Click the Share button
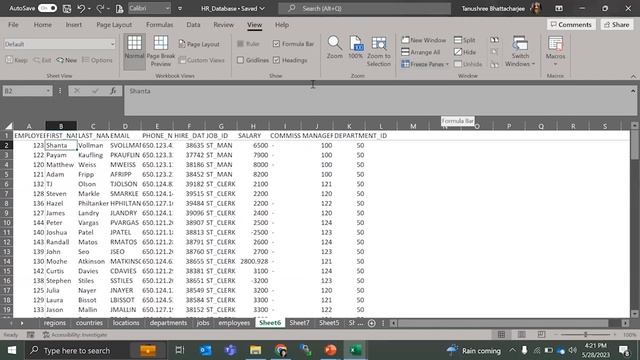 click(x=616, y=24)
